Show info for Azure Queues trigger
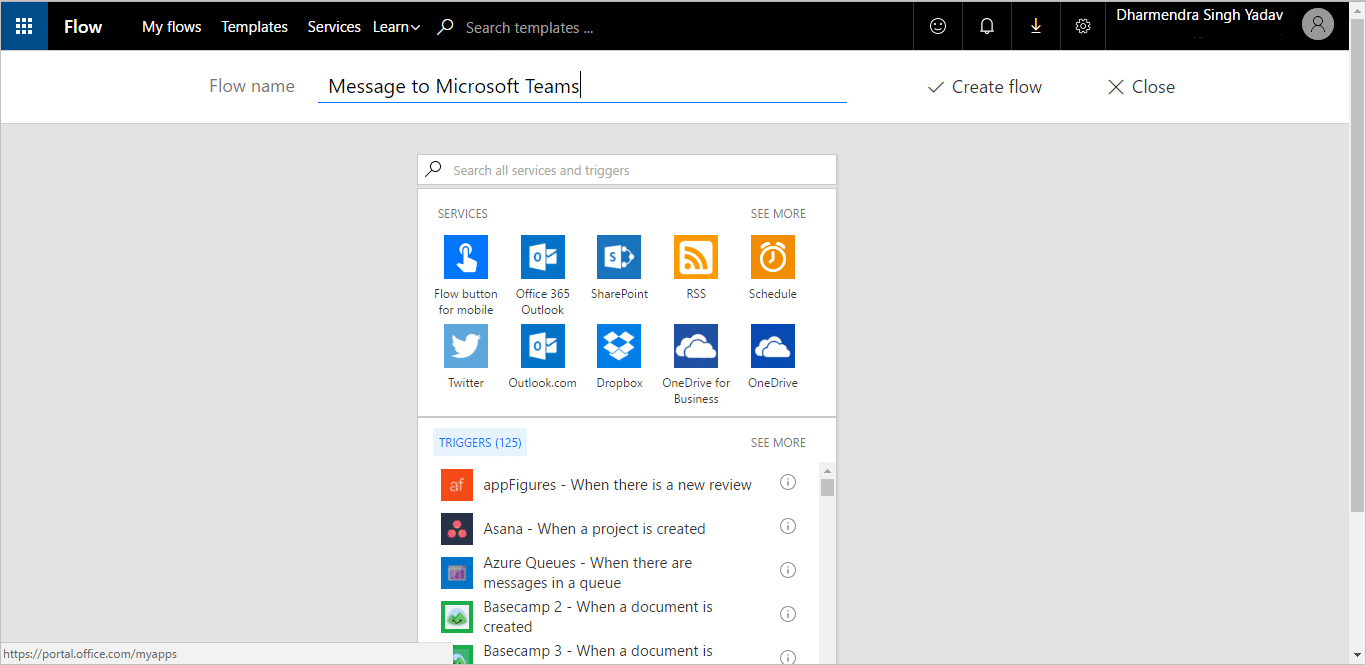This screenshot has width=1366, height=665. point(788,570)
